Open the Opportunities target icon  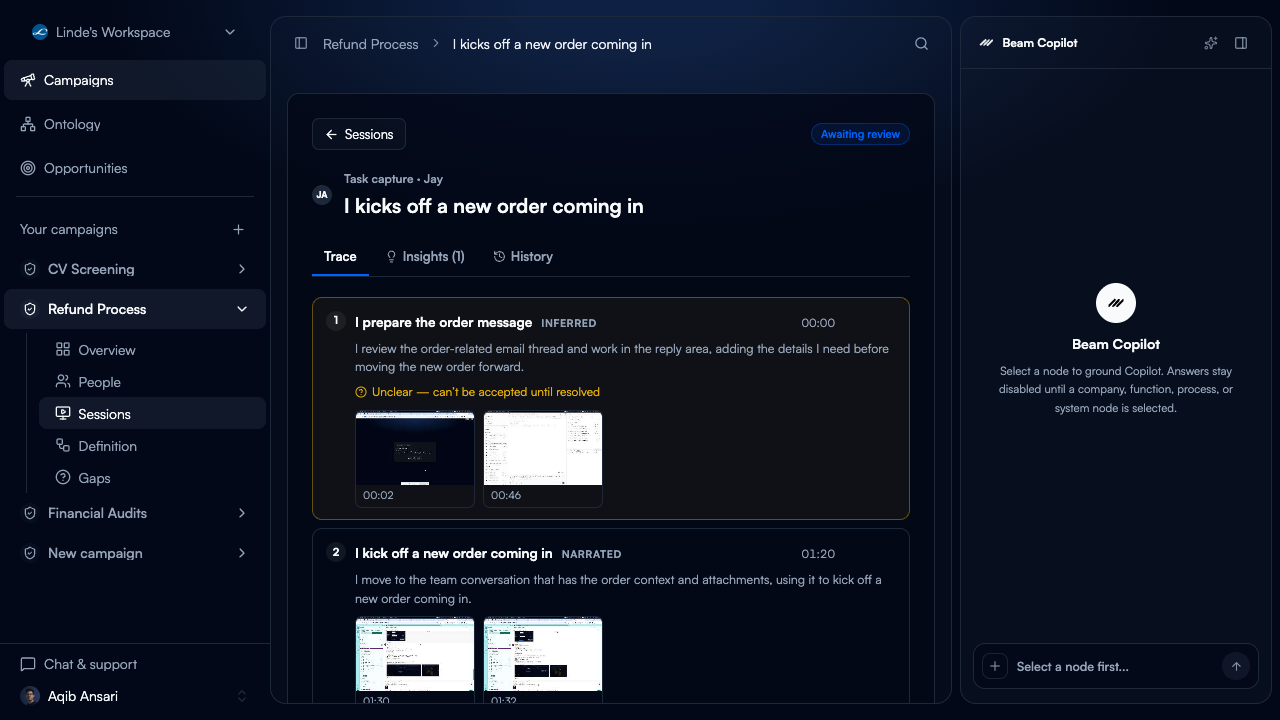[28, 168]
